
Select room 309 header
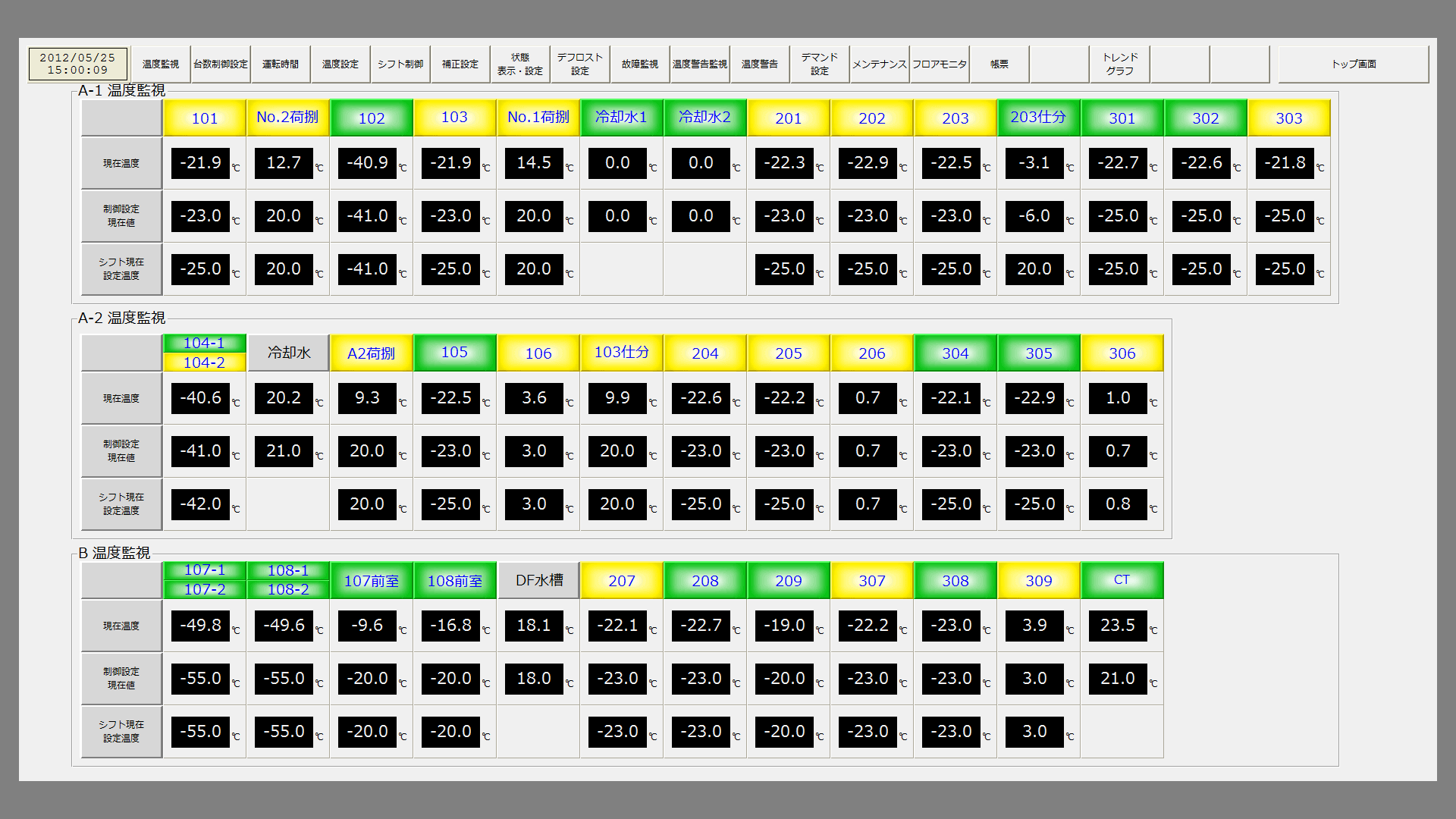[1039, 580]
